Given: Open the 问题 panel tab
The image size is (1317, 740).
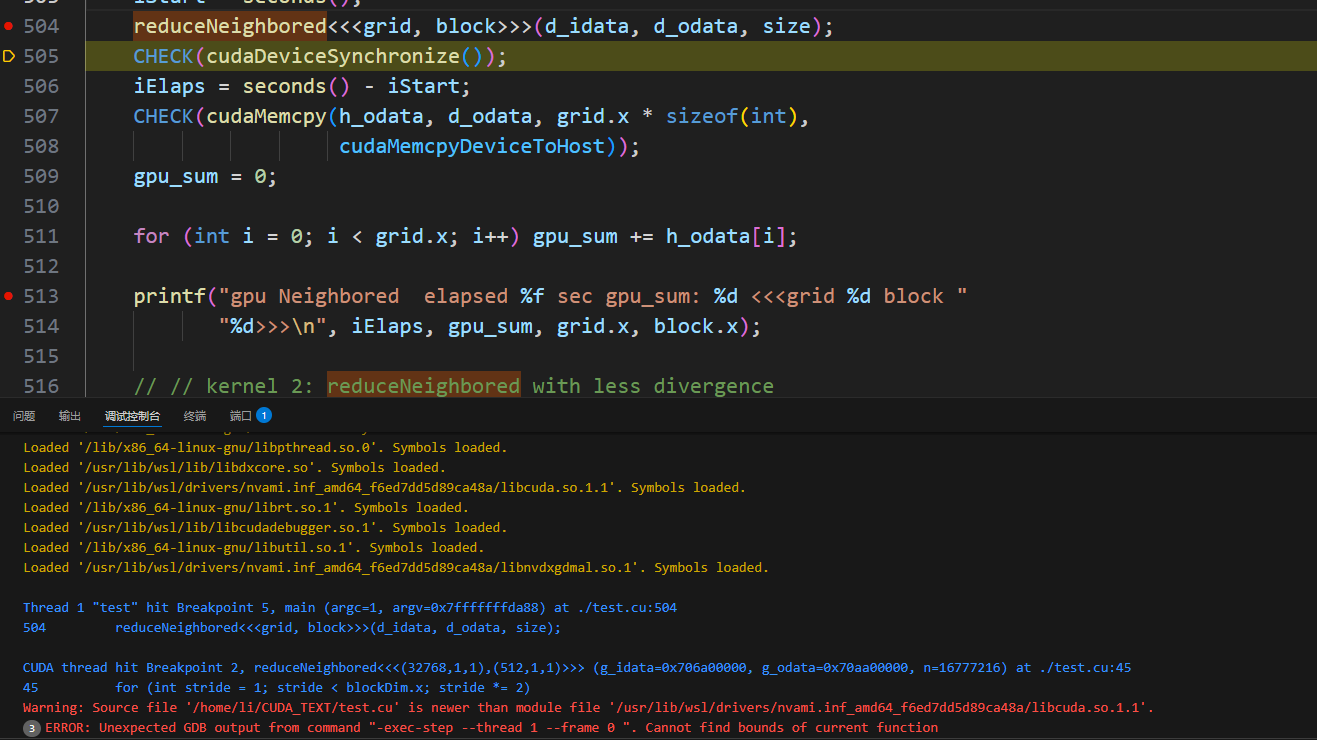Looking at the screenshot, I should [24, 416].
